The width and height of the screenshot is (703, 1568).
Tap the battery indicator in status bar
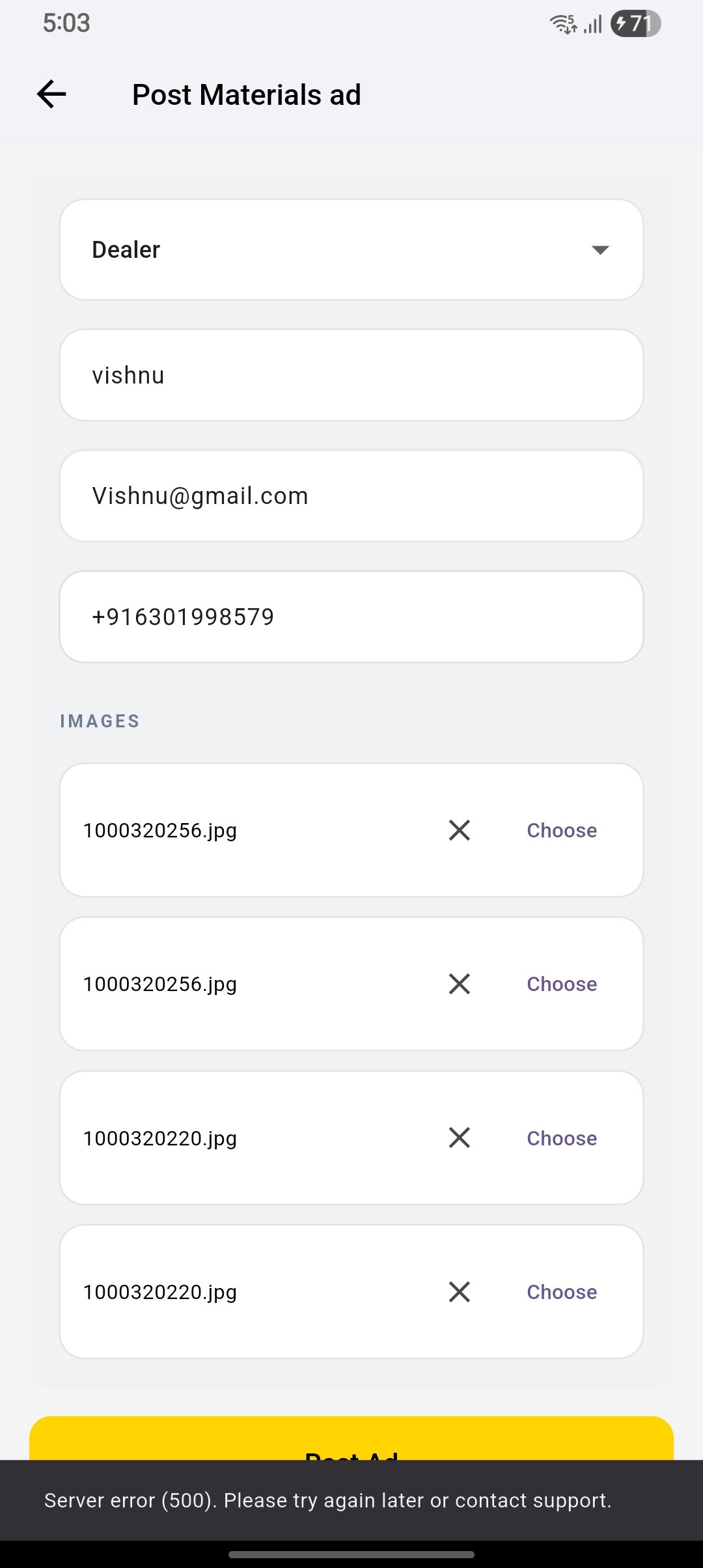[x=635, y=24]
